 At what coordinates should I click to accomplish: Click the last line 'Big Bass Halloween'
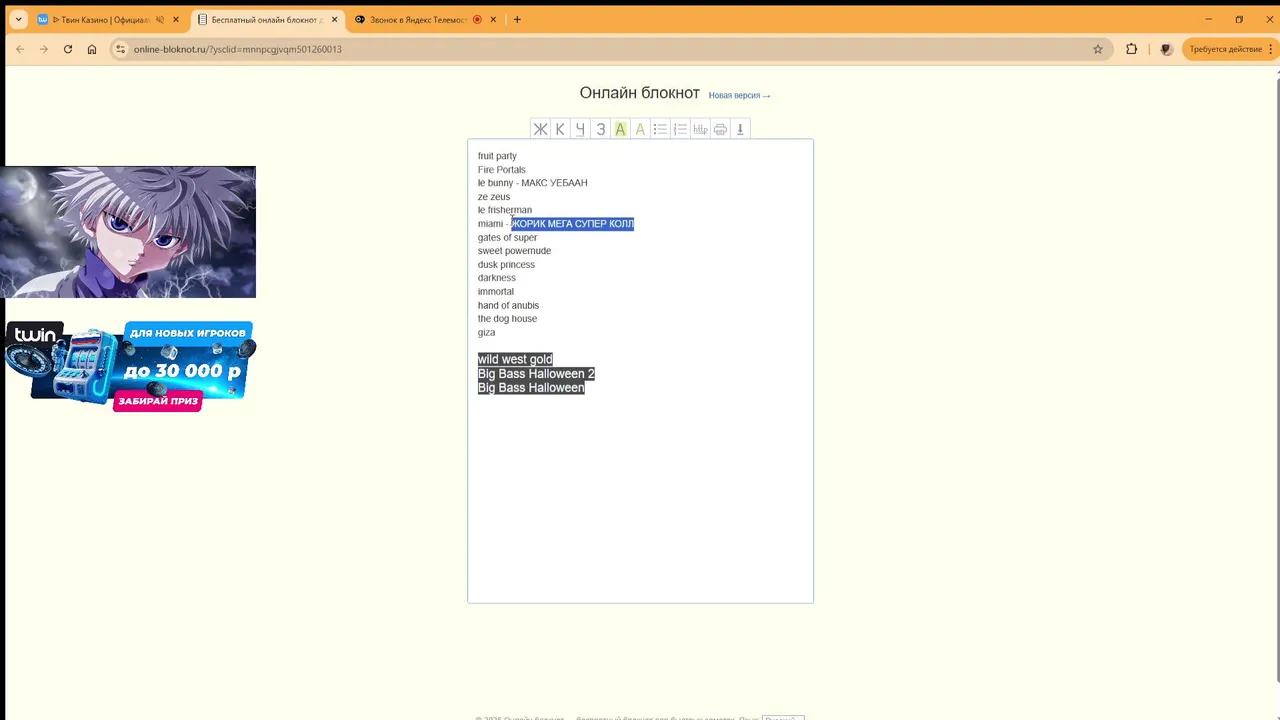(x=531, y=388)
